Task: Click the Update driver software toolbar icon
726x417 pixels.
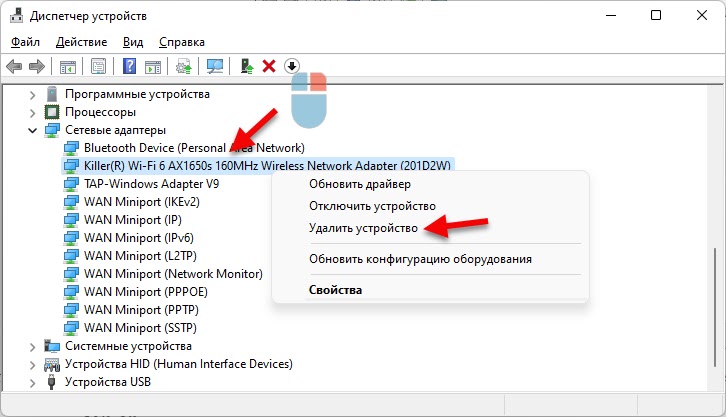Action: (183, 66)
